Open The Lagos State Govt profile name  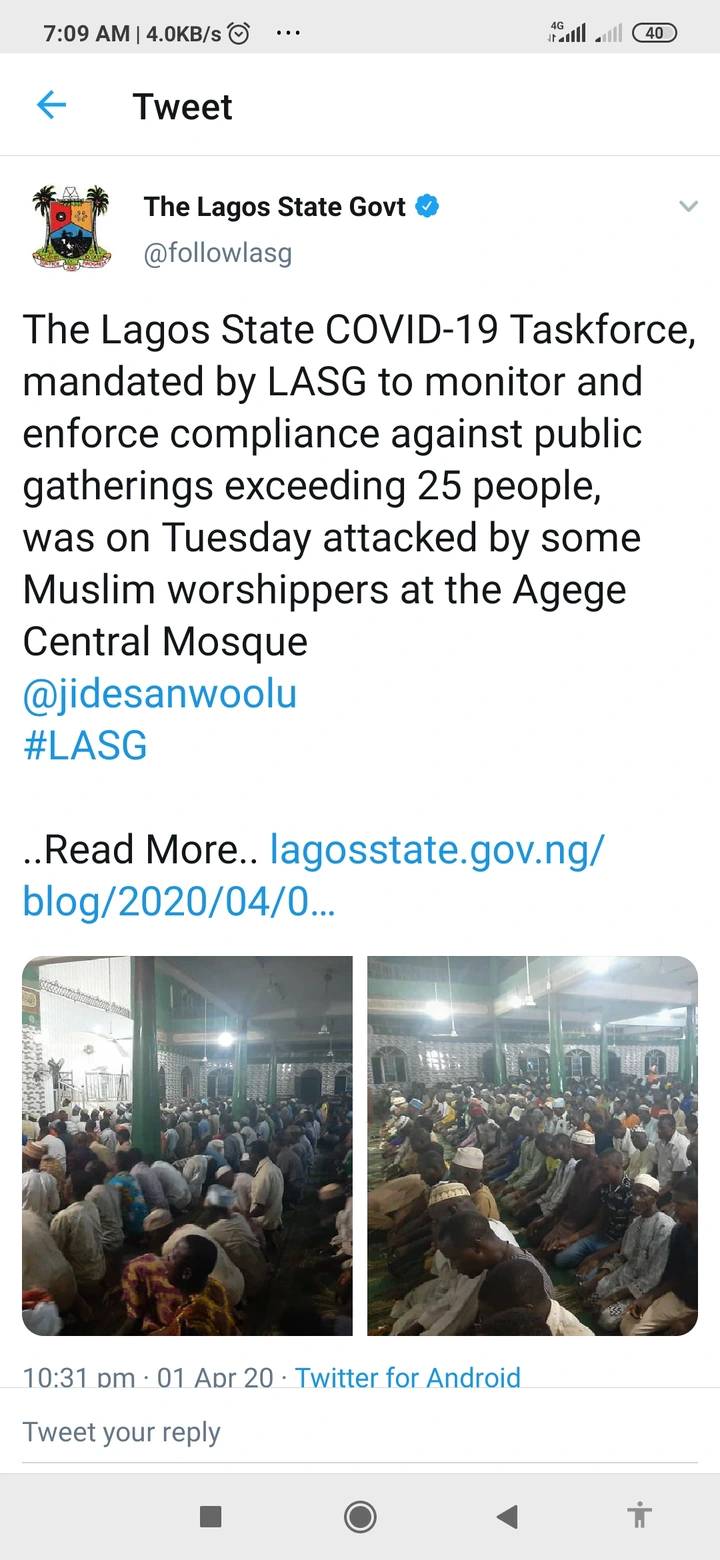click(x=274, y=207)
